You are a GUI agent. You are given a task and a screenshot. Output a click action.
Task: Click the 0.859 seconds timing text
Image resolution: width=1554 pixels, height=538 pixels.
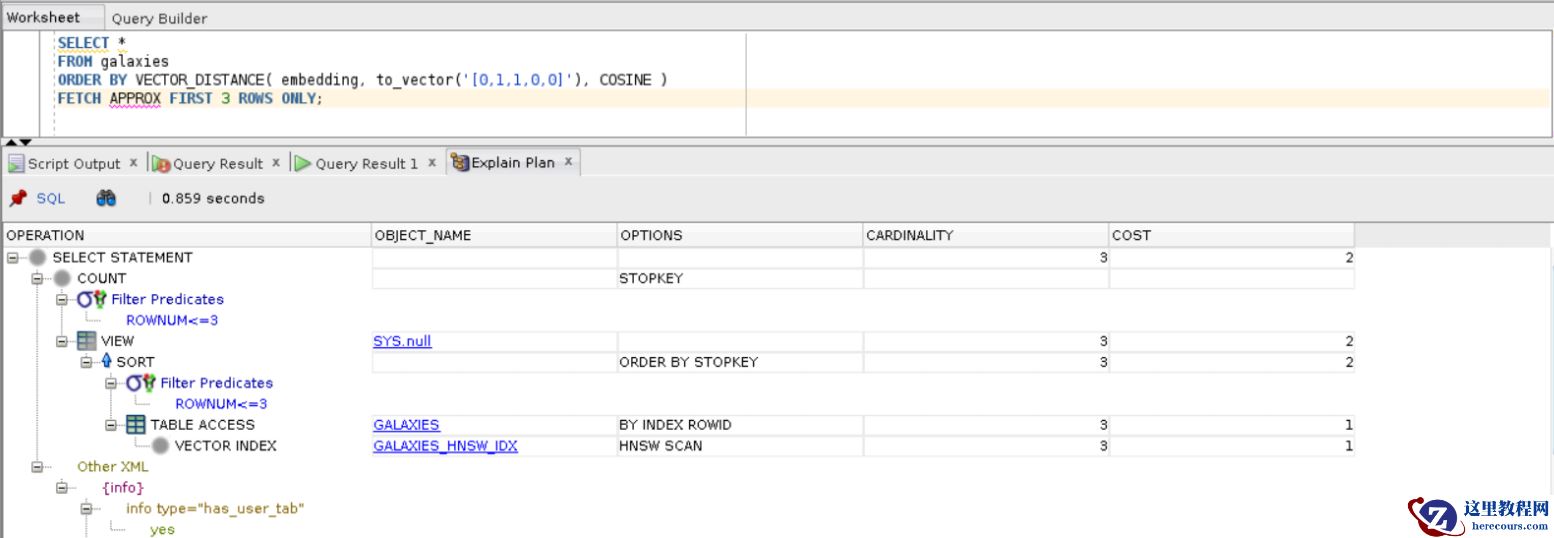[x=213, y=198]
